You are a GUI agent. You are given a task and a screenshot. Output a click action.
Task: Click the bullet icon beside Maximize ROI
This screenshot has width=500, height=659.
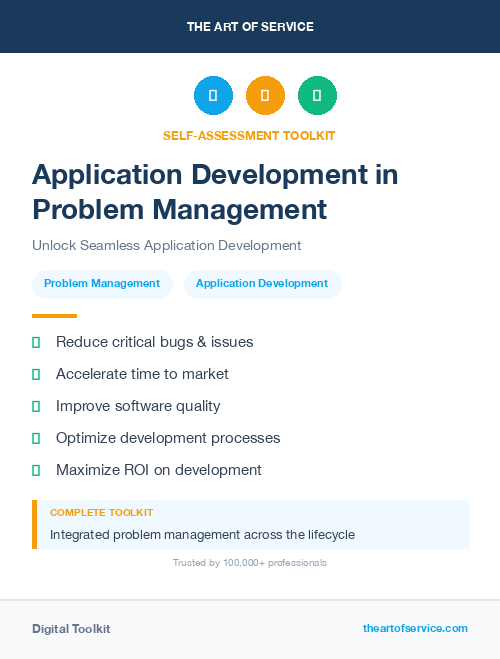pyautogui.click(x=36, y=470)
